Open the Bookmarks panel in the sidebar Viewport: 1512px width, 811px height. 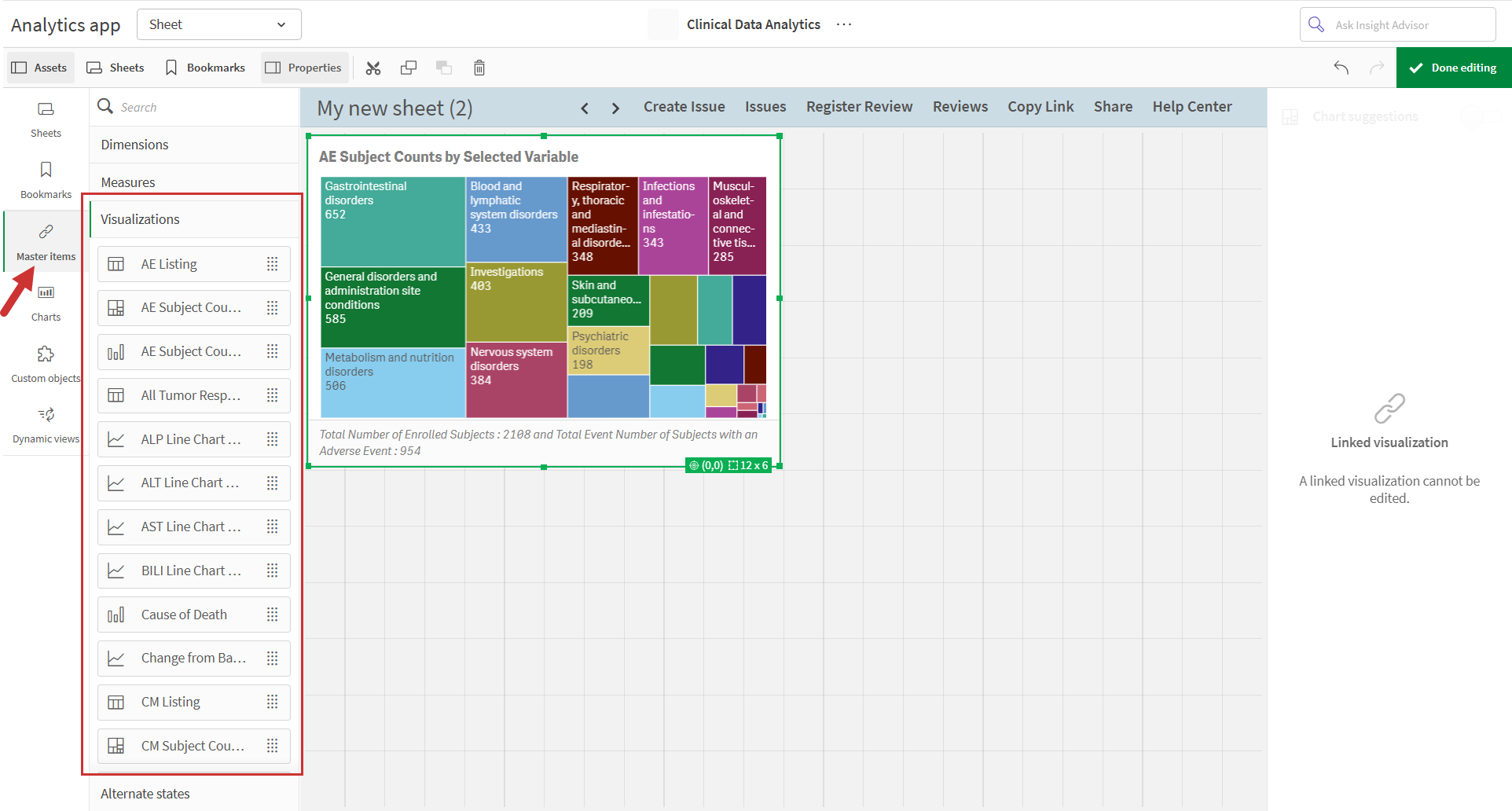pyautogui.click(x=46, y=180)
